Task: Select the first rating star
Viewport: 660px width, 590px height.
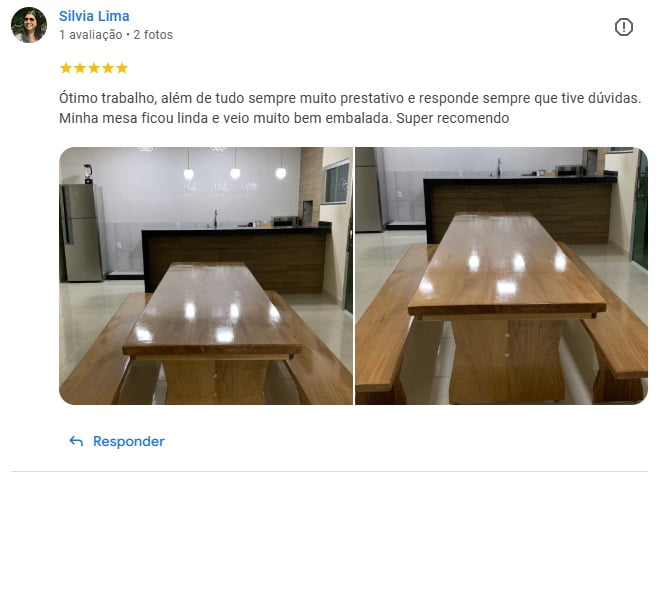Action: point(66,68)
